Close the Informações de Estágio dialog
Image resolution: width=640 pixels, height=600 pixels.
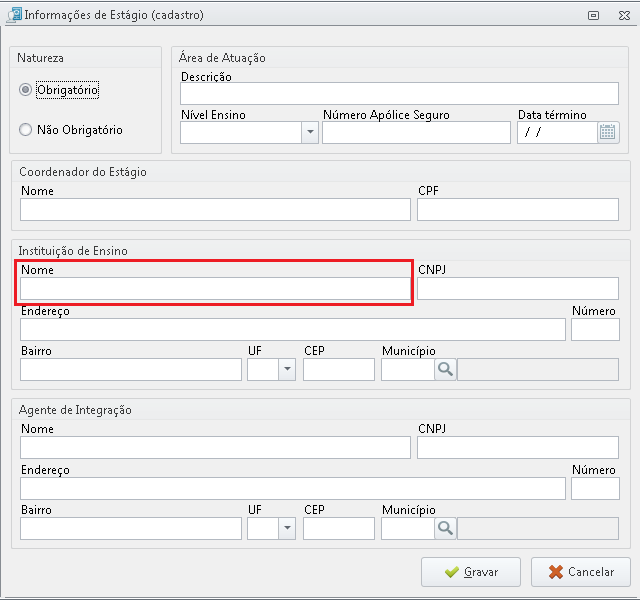tap(624, 16)
